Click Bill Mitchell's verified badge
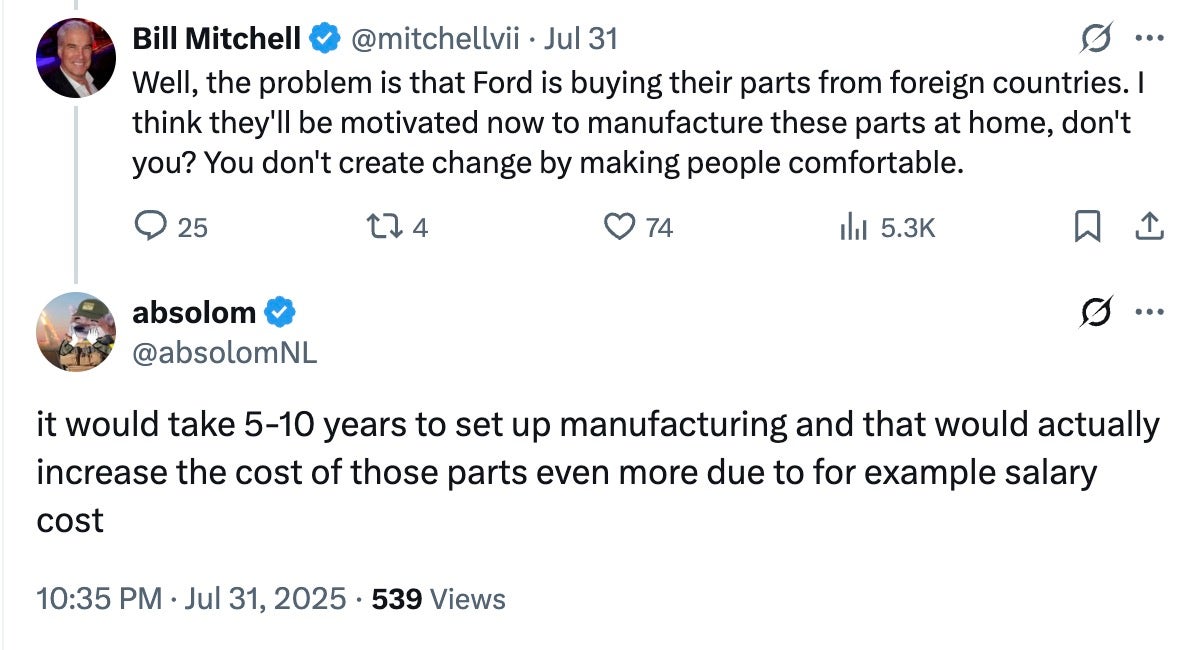The image size is (1200, 650). 322,39
